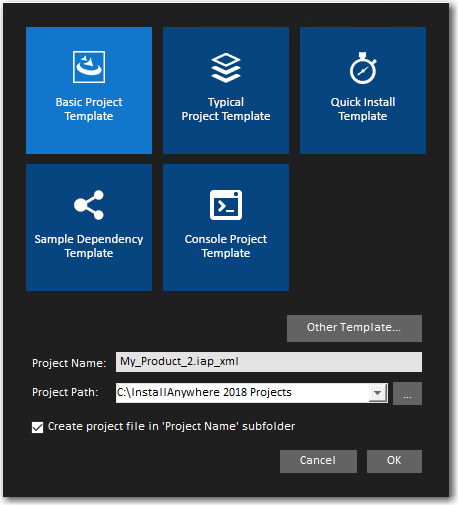Choose the 'Typical Project Template' label text

click(x=226, y=109)
